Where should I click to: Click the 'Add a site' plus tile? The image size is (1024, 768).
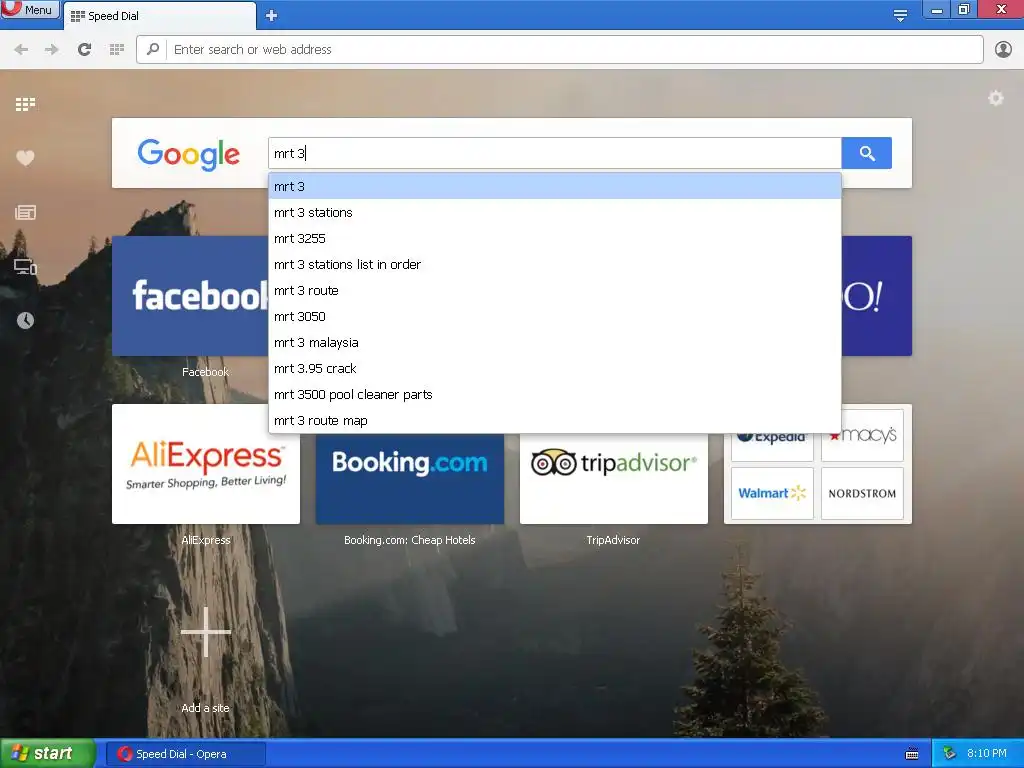coord(206,632)
